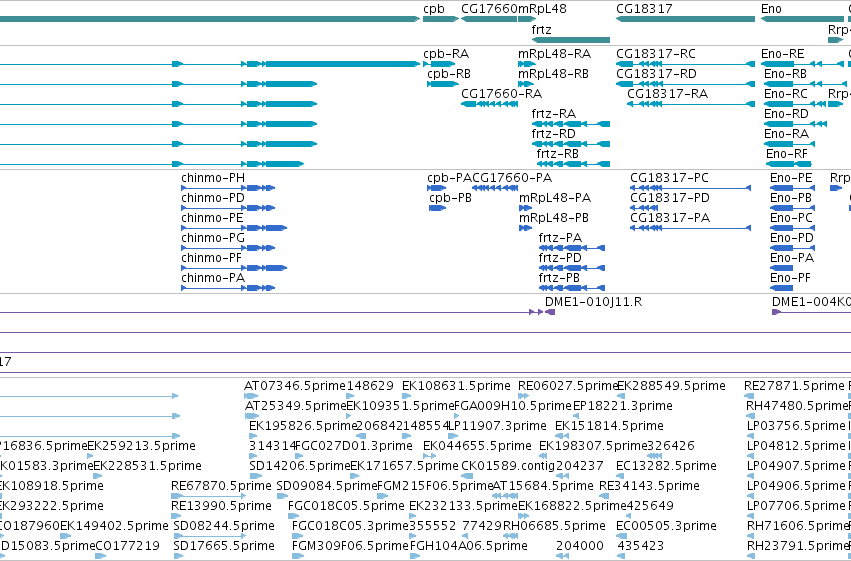Click the EC00505.3prime EST label
851x561 pixels.
coord(666,526)
